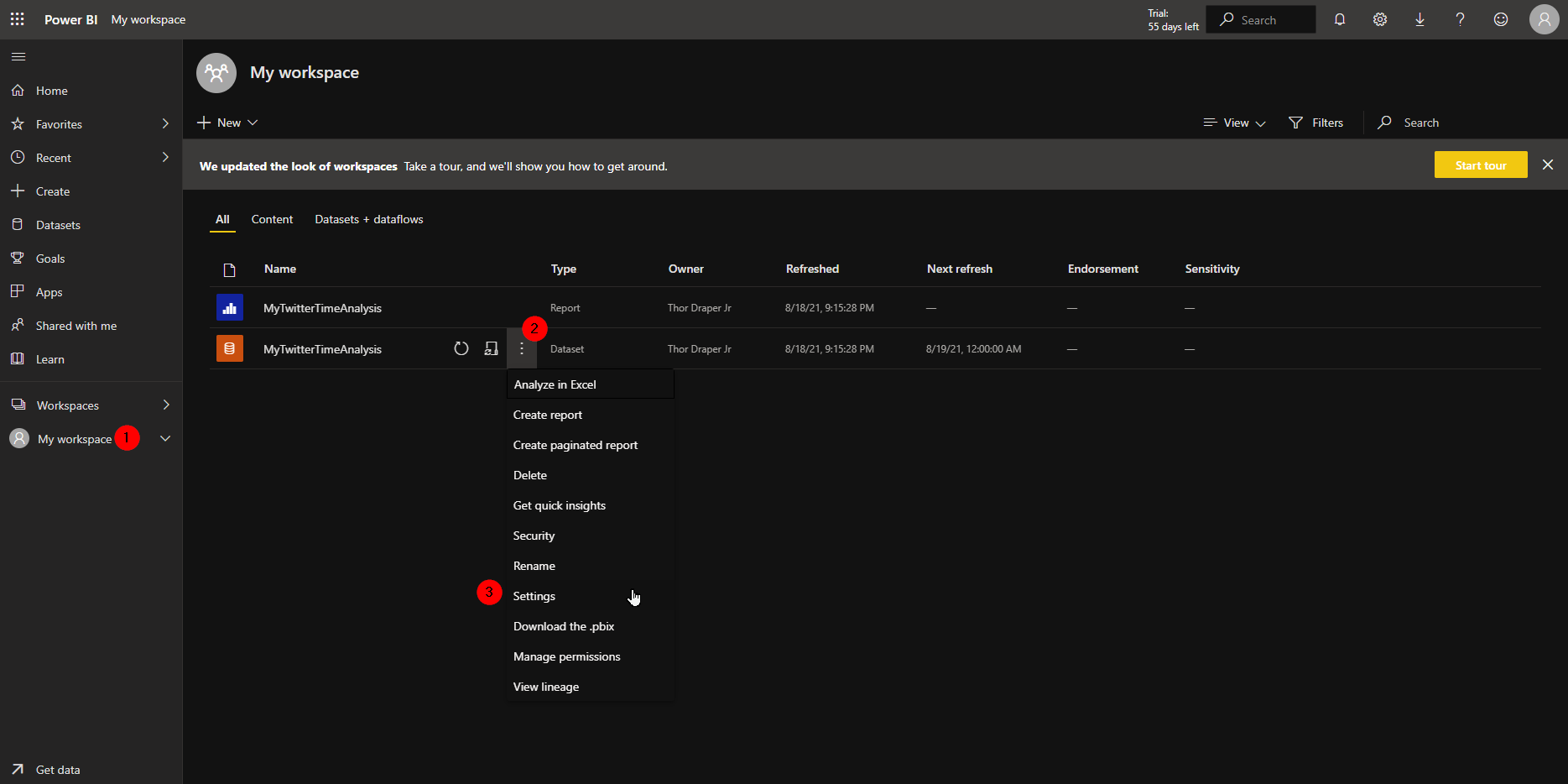
Task: Sort by the Owner column header
Action: tap(686, 269)
